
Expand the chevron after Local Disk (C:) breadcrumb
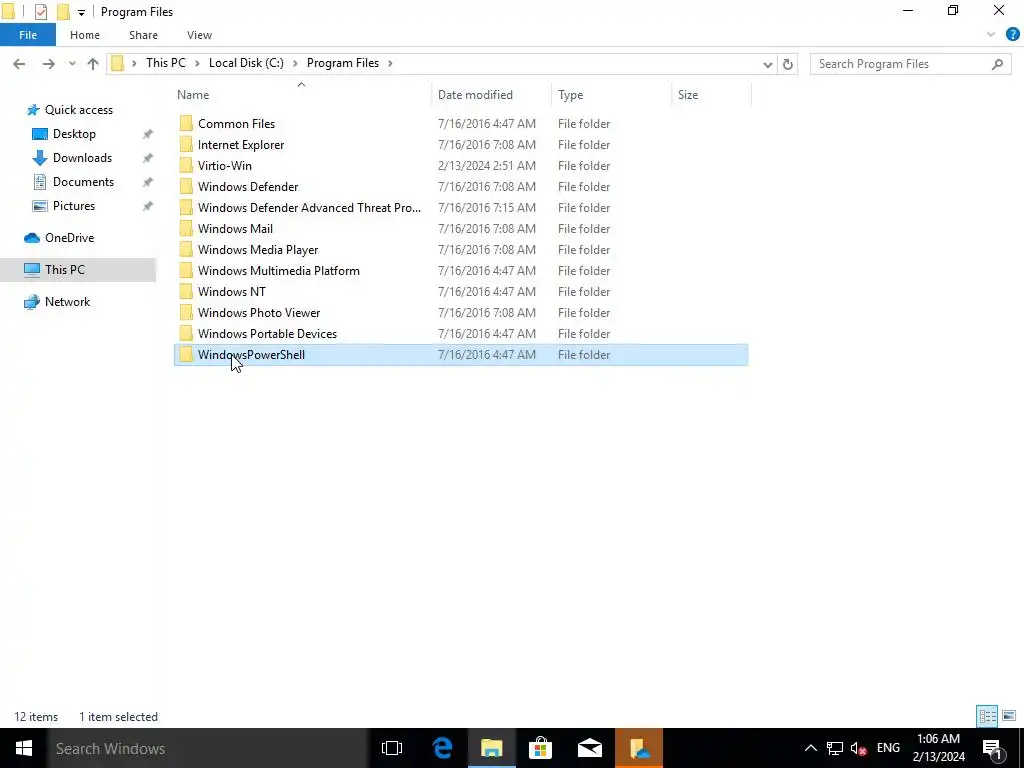[x=295, y=63]
